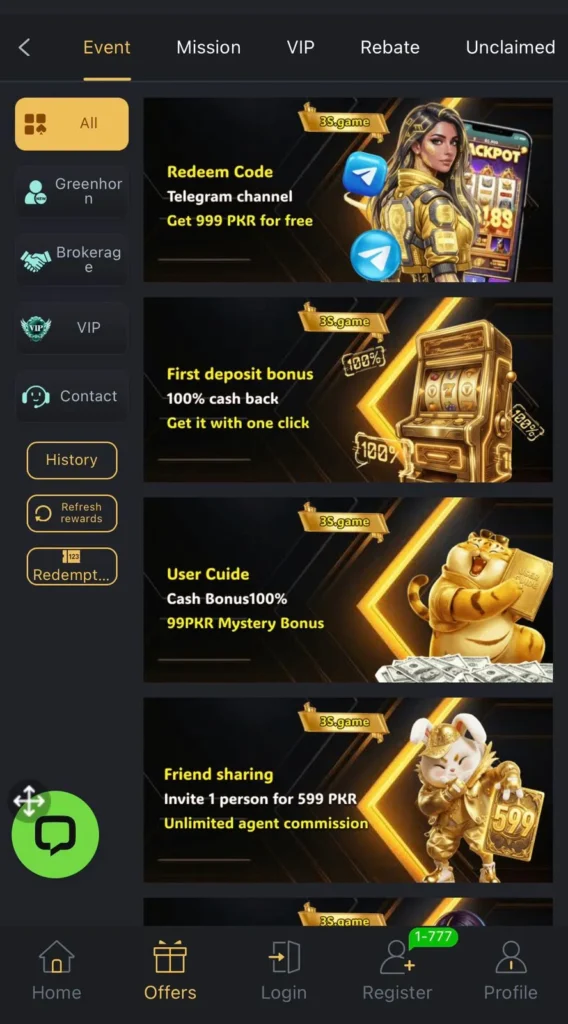Click the move crosshair arrows icon
568x1024 pixels.
click(29, 801)
